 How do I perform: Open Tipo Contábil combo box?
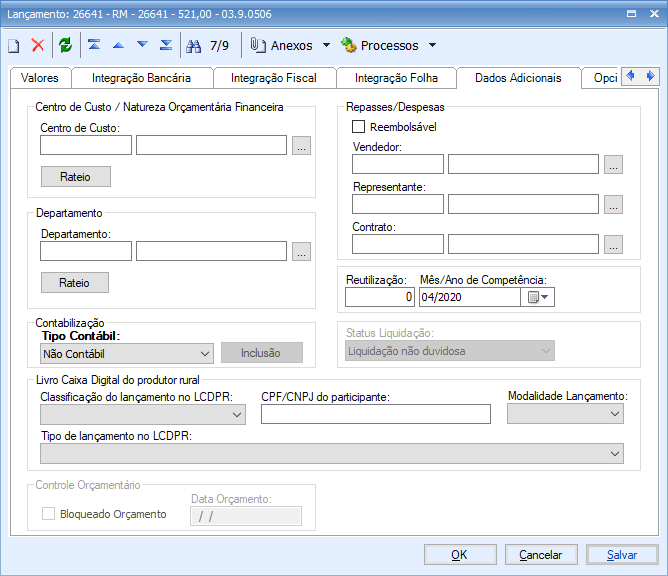tap(127, 354)
